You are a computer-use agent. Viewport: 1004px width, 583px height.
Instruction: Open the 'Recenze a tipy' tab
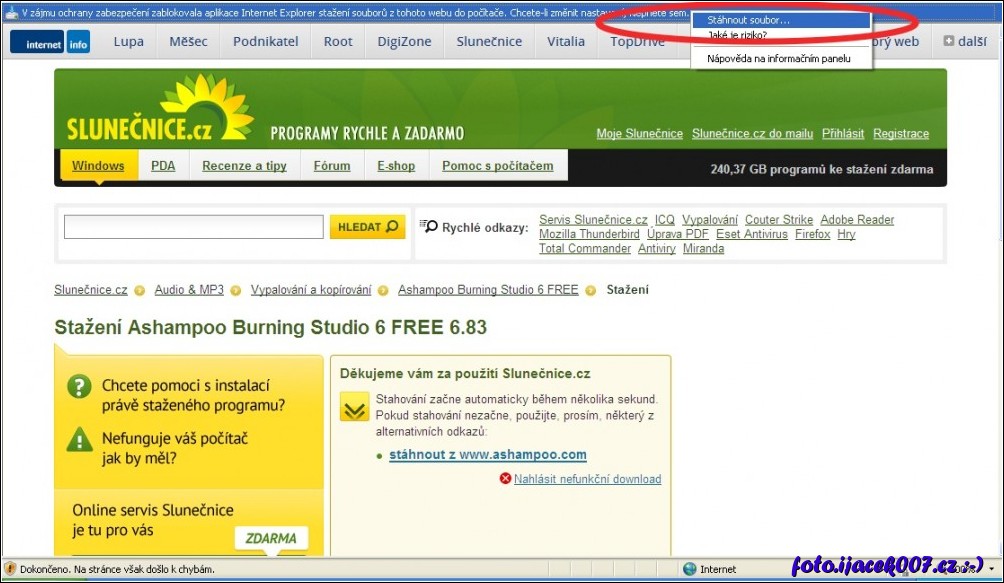point(244,166)
